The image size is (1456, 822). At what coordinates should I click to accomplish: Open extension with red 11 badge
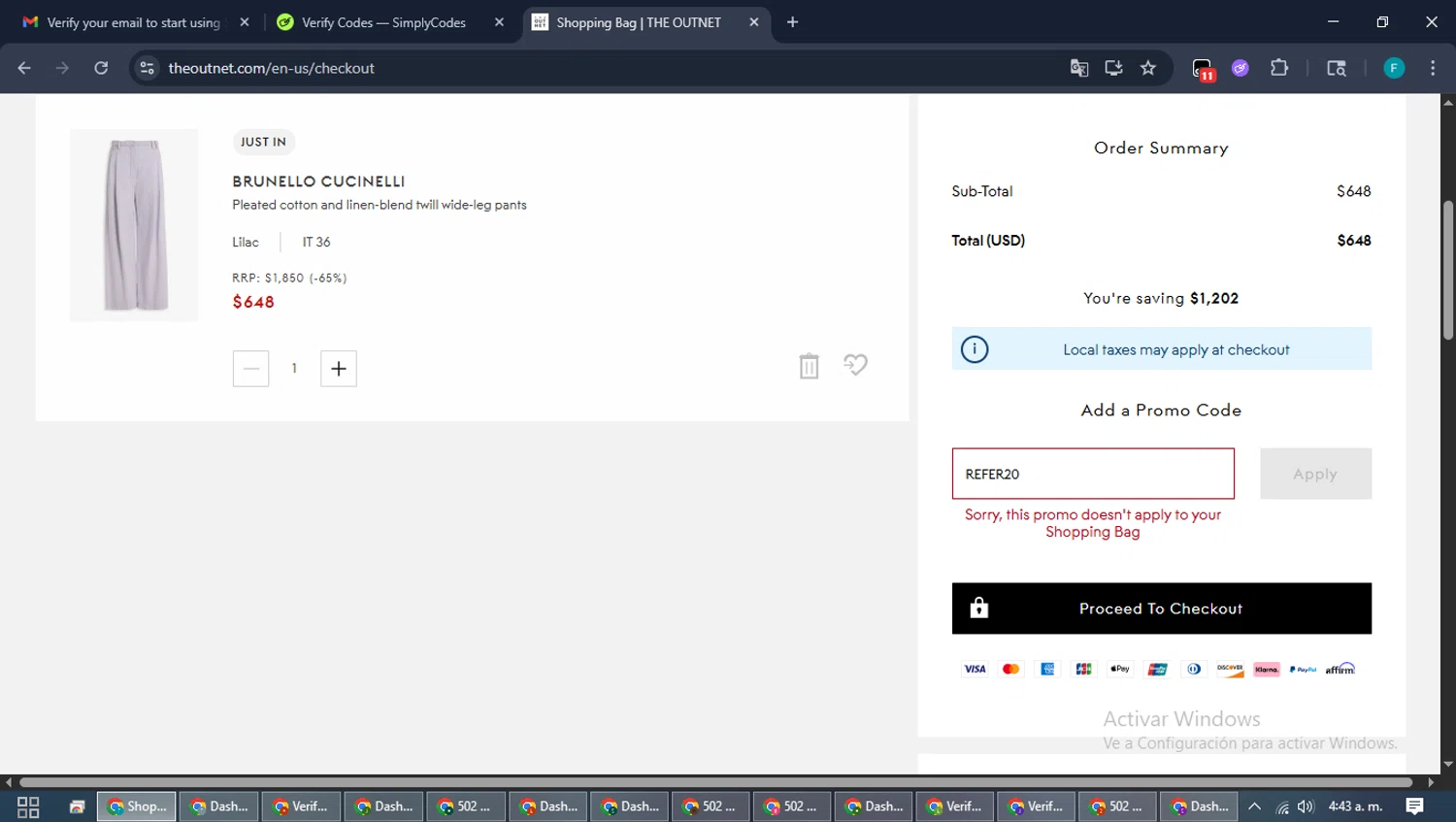tap(1203, 69)
